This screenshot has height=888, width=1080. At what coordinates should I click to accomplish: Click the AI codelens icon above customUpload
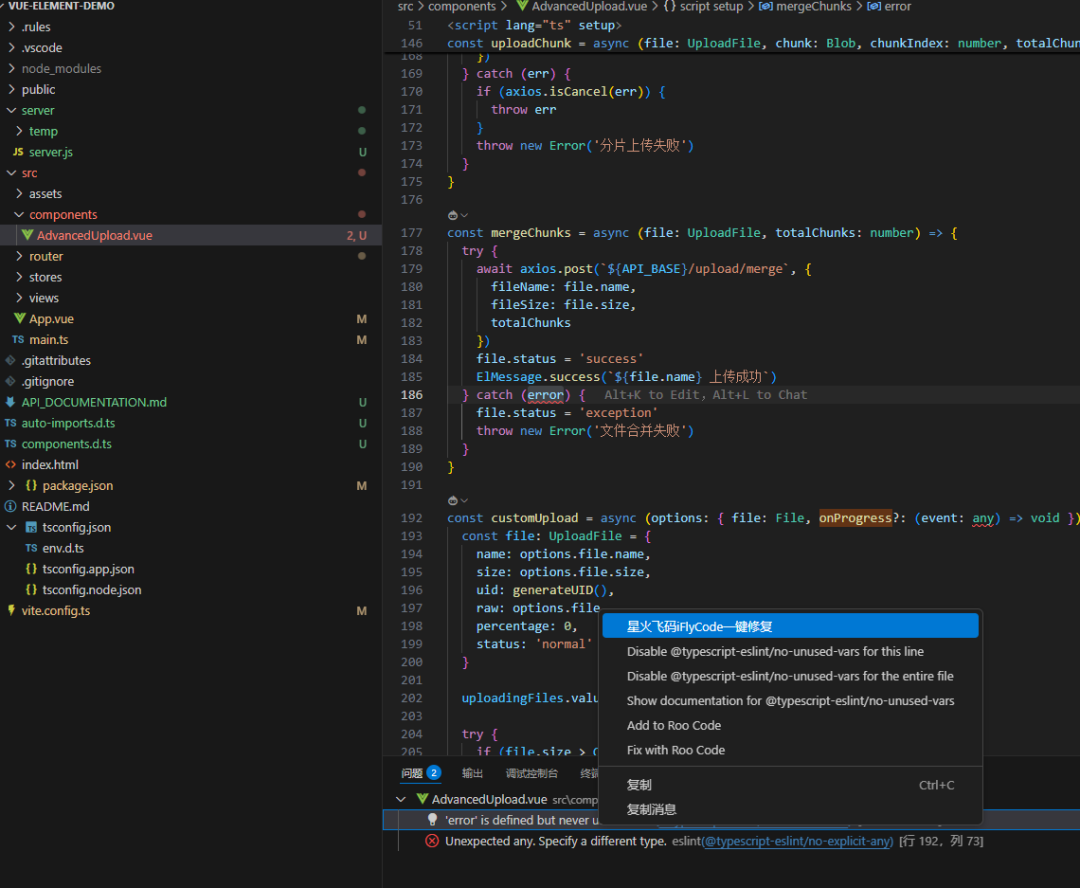tap(453, 501)
